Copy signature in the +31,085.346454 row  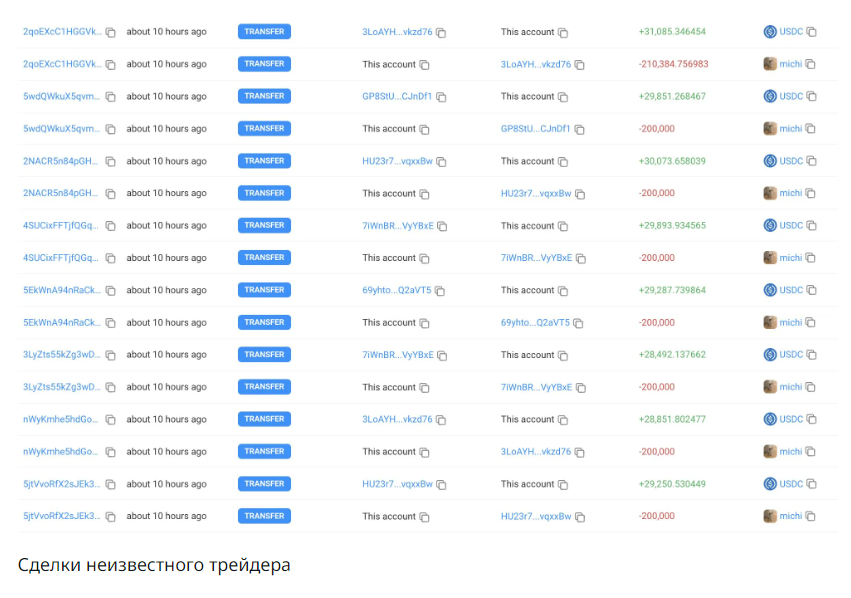pyautogui.click(x=111, y=32)
